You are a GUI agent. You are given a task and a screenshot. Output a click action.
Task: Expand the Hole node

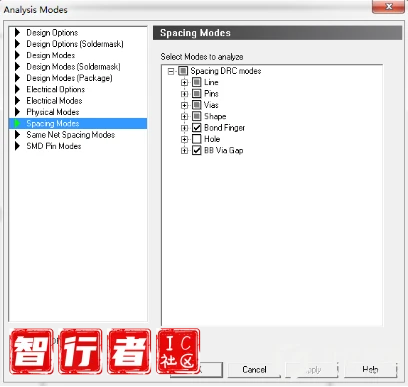click(x=184, y=139)
